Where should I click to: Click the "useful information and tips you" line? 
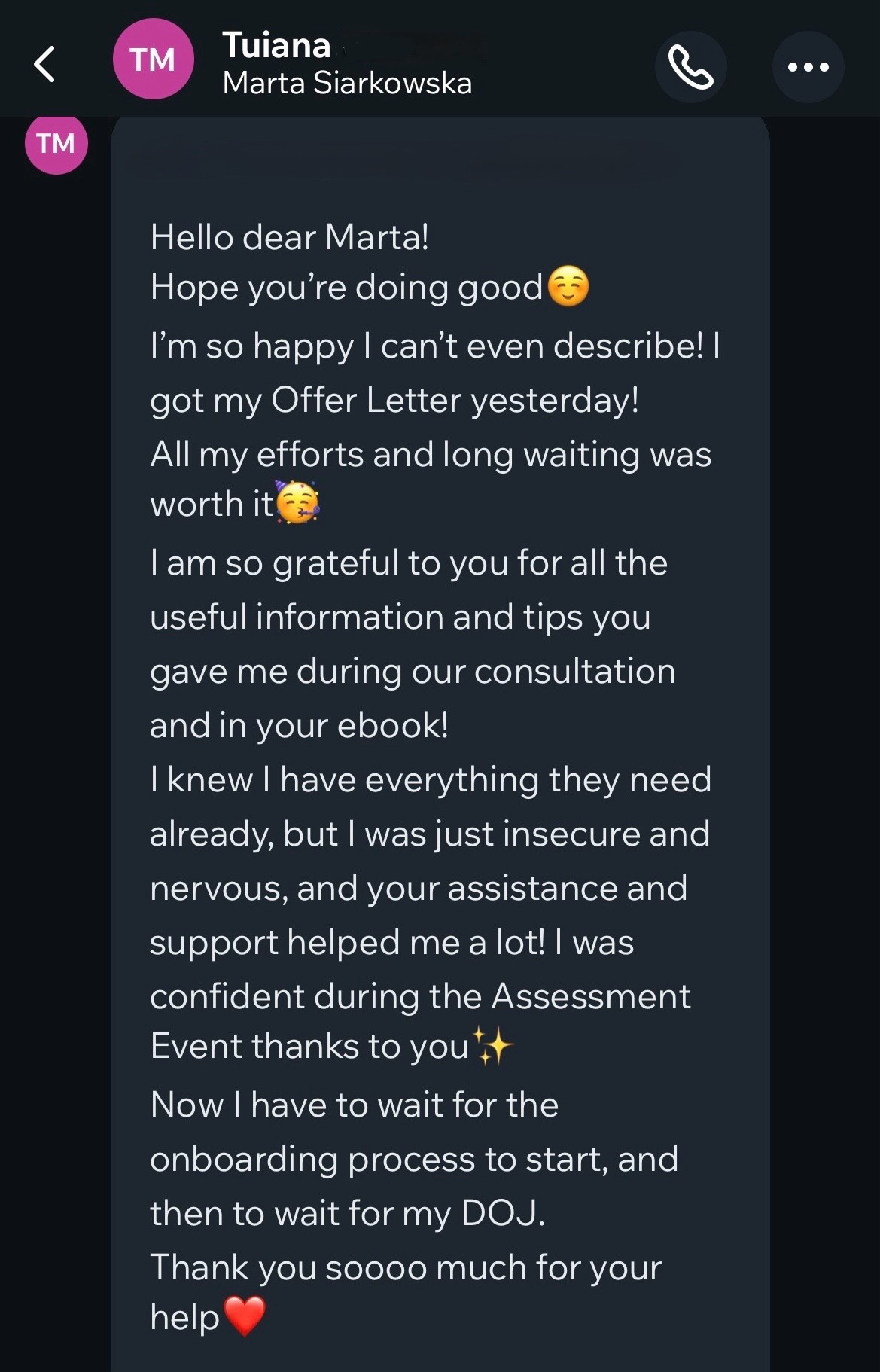400,617
